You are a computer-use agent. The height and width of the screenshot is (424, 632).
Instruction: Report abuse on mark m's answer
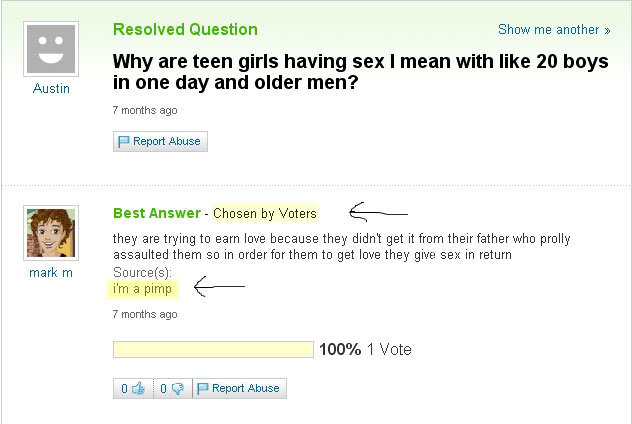click(x=239, y=389)
